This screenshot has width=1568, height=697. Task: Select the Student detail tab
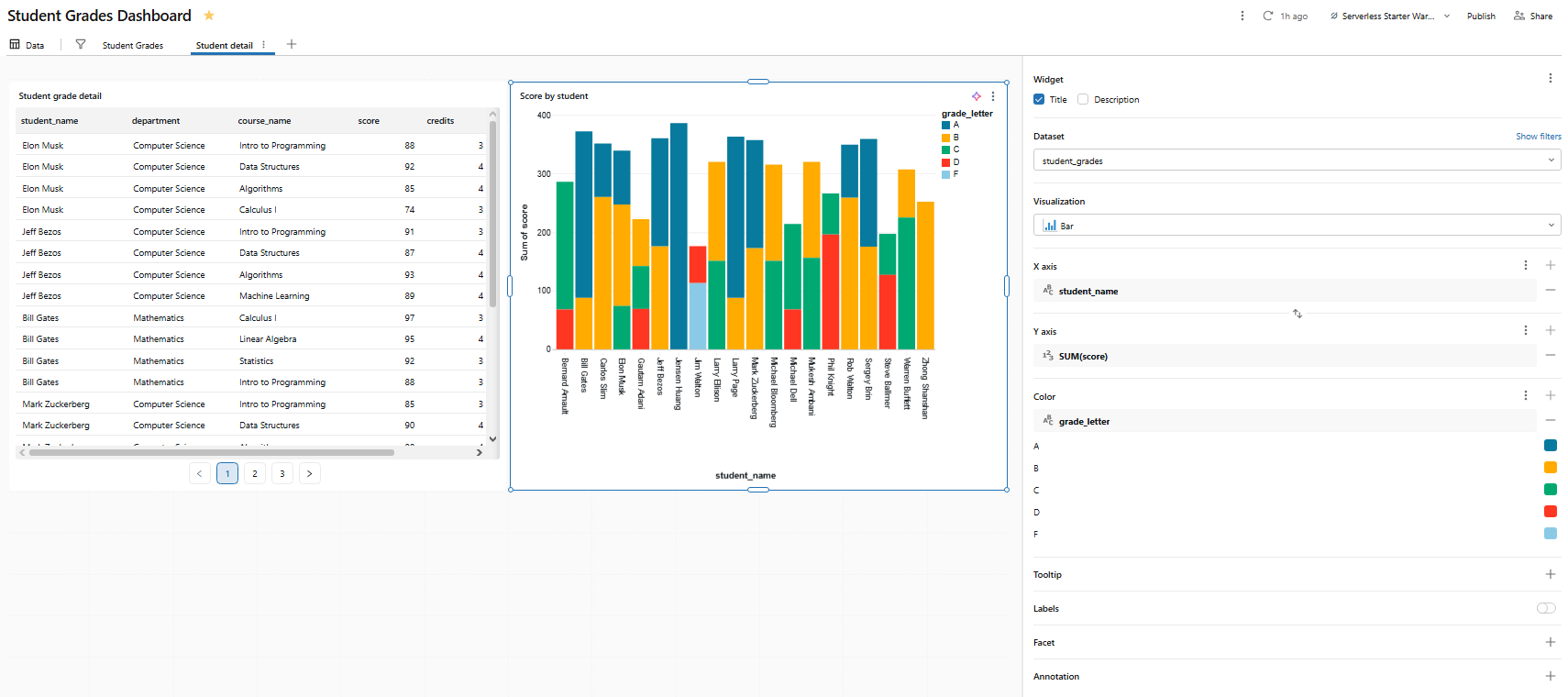(x=224, y=45)
